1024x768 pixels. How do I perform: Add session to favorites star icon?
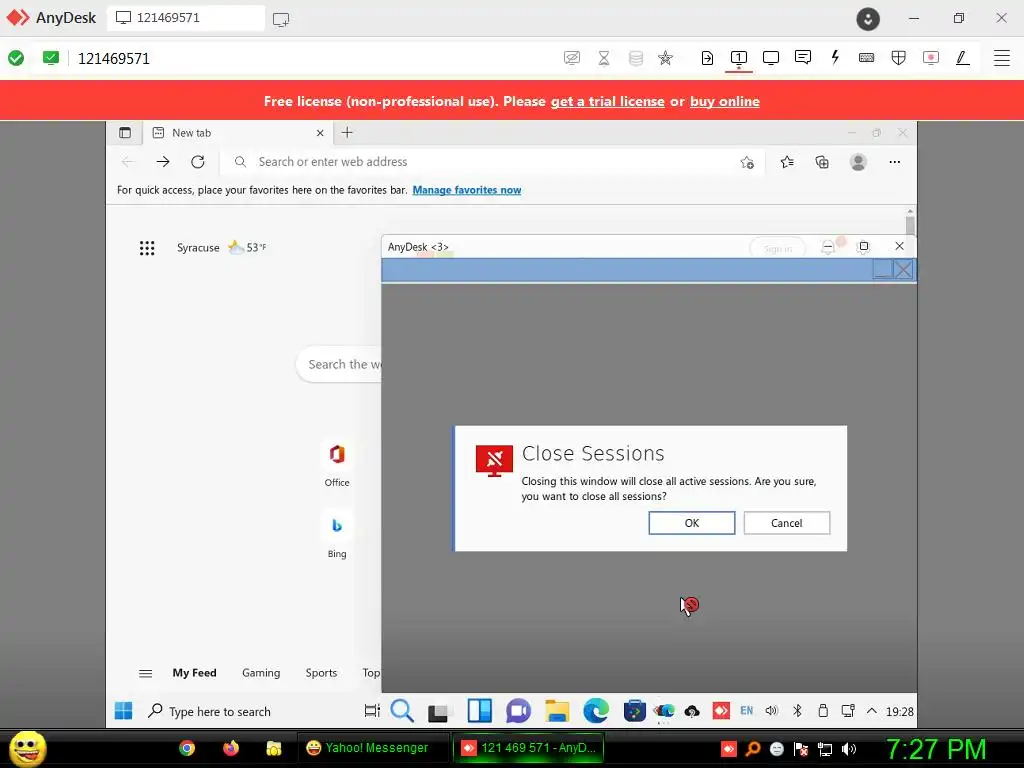pos(665,58)
